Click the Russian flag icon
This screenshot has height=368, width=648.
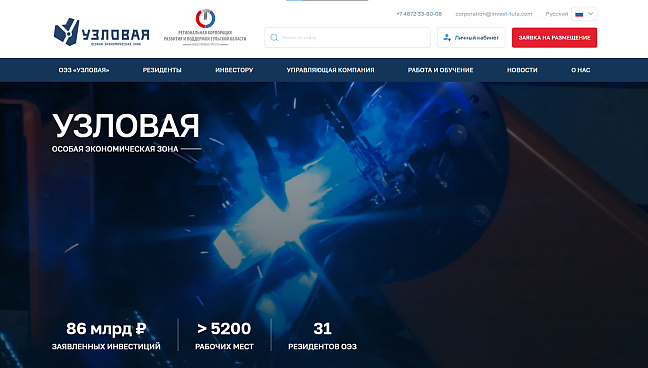point(579,14)
